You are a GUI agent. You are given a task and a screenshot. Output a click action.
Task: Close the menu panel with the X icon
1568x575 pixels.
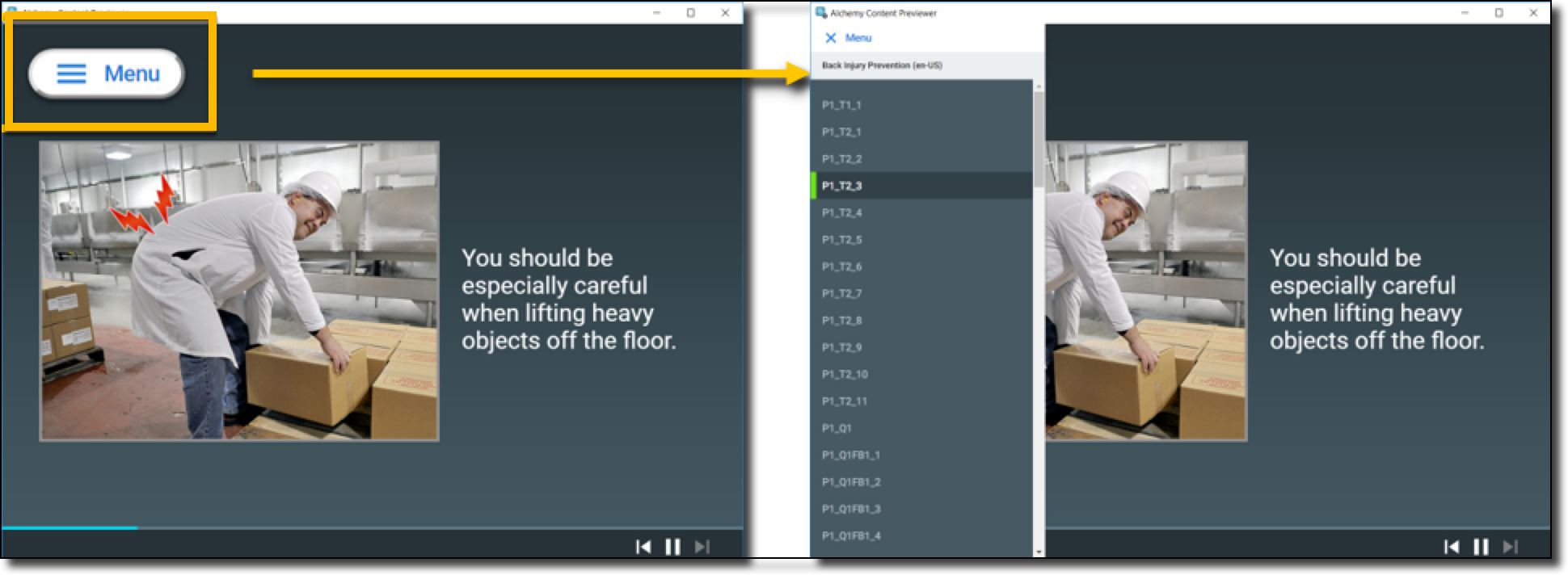[830, 38]
